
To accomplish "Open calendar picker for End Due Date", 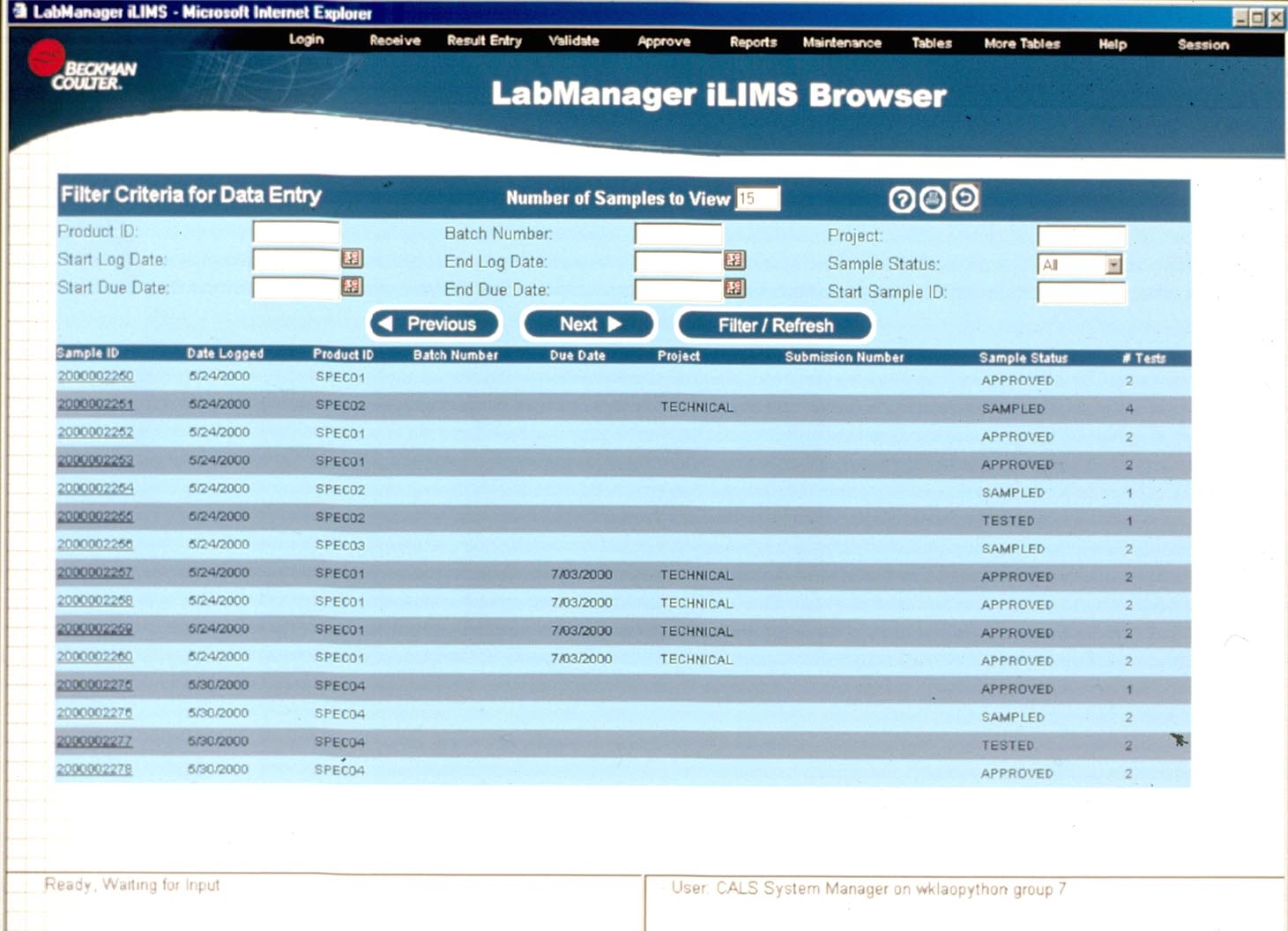I will pyautogui.click(x=734, y=288).
